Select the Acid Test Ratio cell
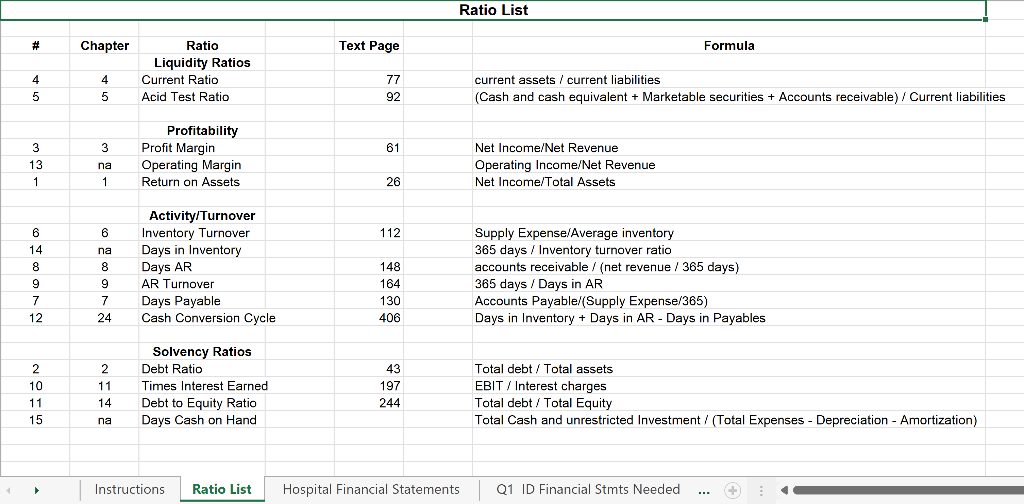 tap(202, 97)
